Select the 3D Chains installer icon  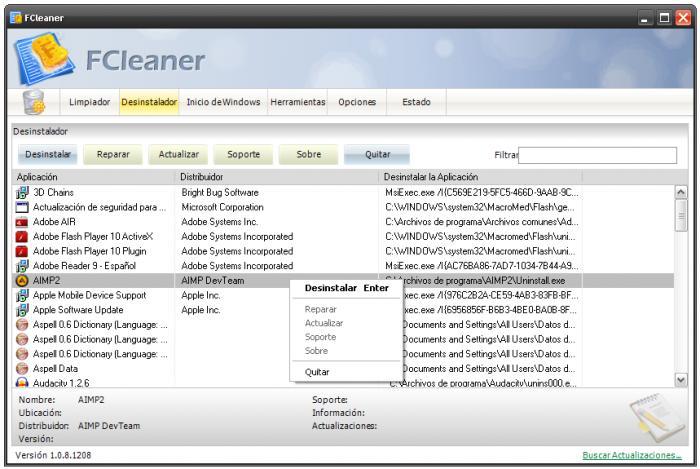(22, 193)
